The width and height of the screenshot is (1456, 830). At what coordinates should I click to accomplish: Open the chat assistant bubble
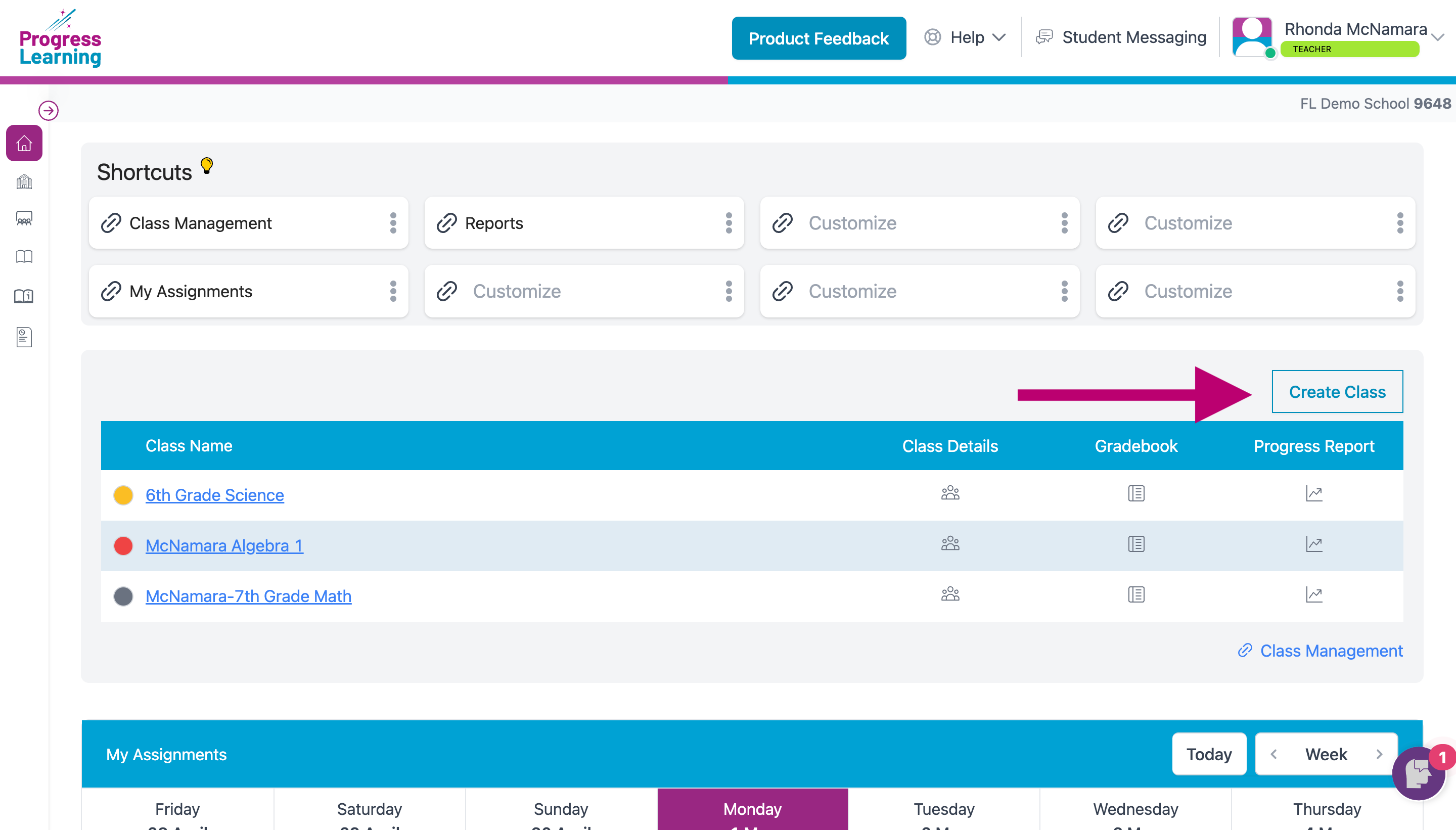[x=1418, y=773]
